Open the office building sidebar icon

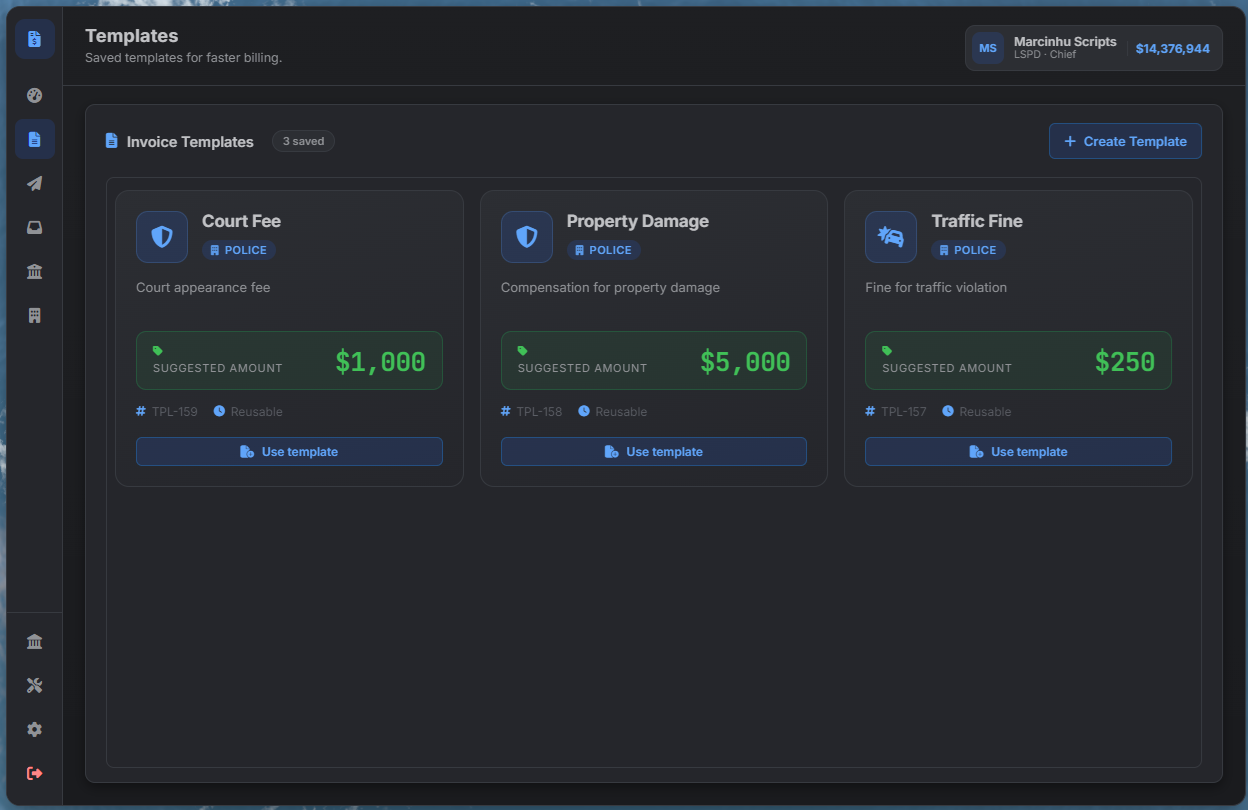35,315
